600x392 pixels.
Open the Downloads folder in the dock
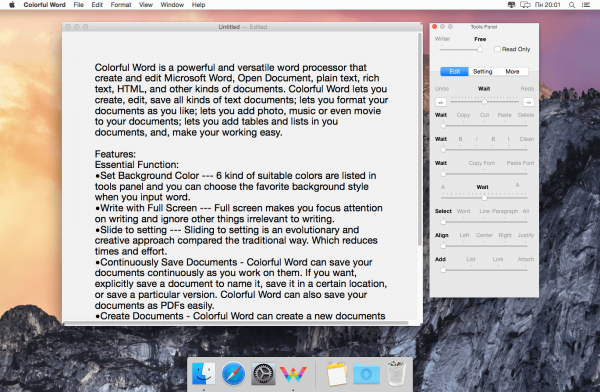366,374
